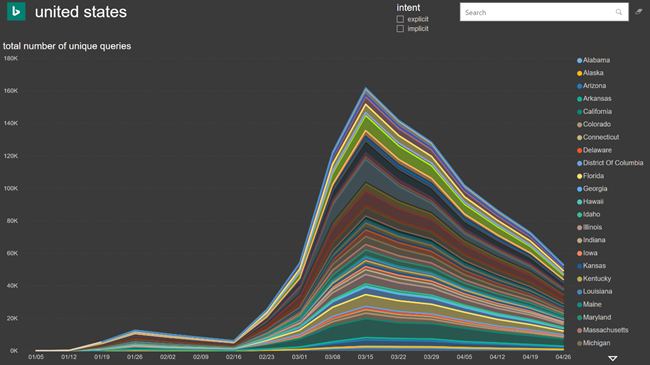The height and width of the screenshot is (365, 650).
Task: Click the 100K y-axis label
Action: point(11,188)
